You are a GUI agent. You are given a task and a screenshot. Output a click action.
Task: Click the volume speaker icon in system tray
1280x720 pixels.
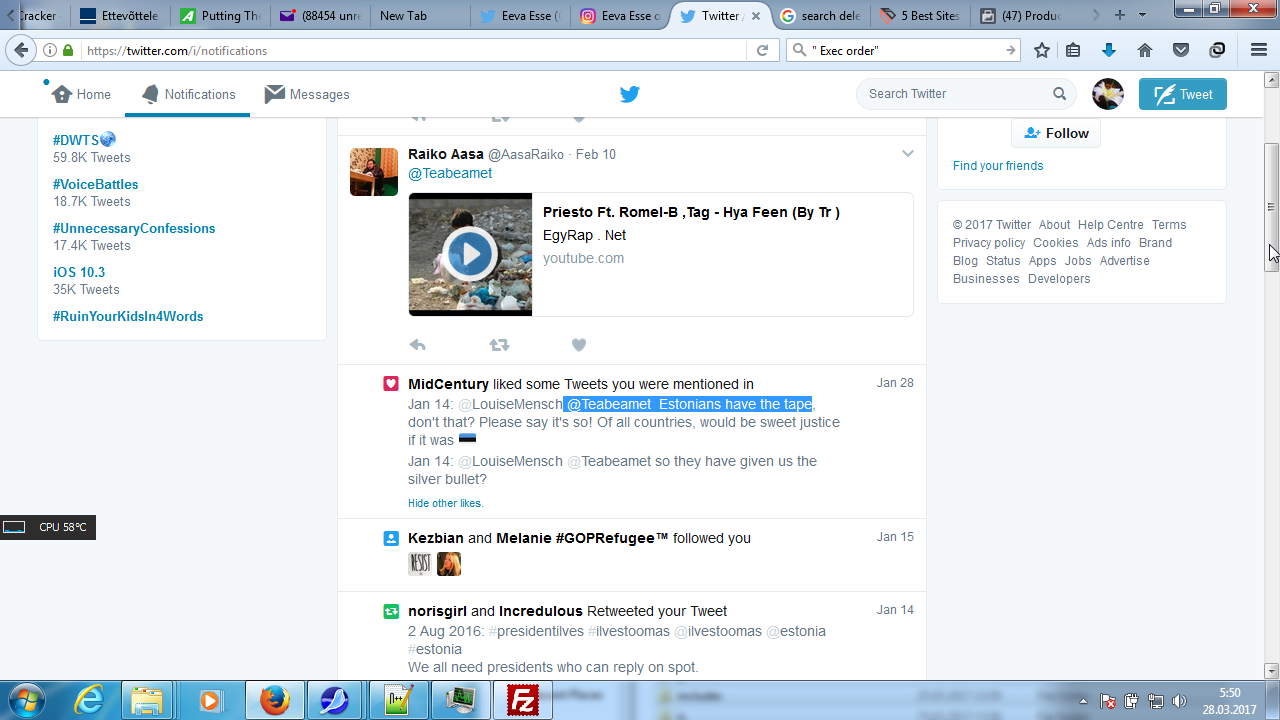click(1180, 701)
